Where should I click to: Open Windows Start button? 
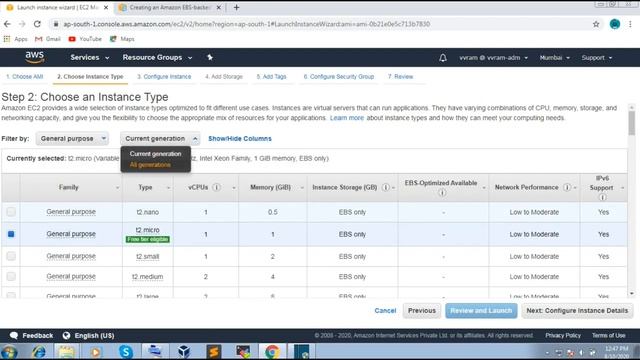tap(9, 352)
